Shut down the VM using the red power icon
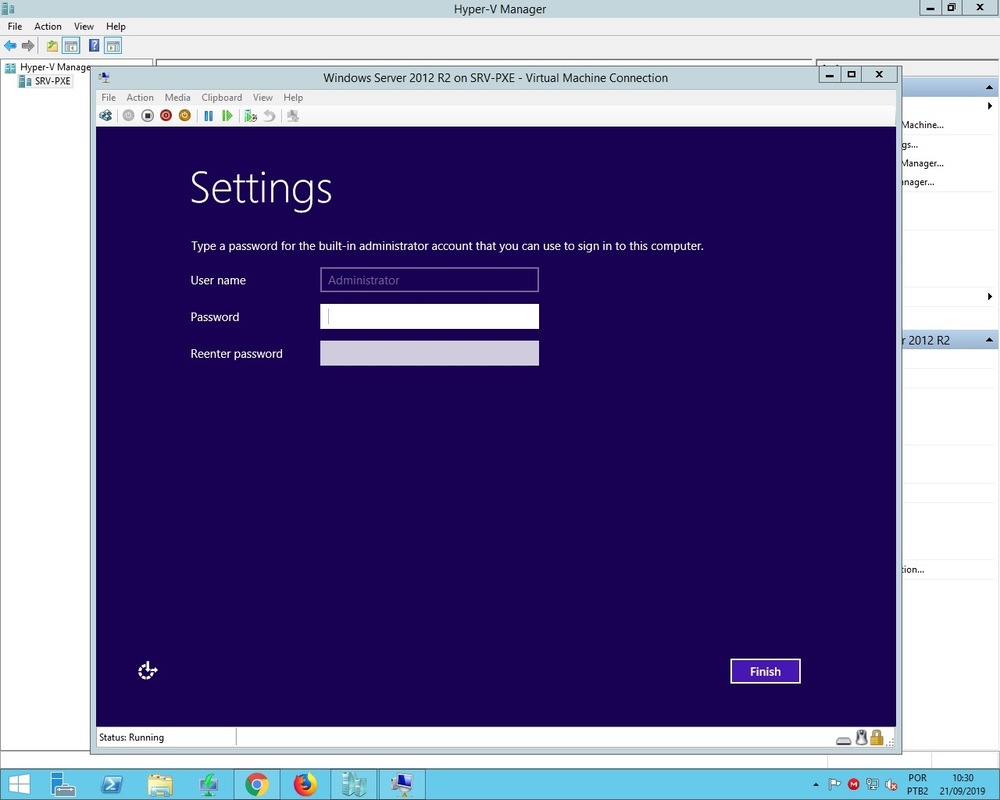Image resolution: width=1000 pixels, height=800 pixels. (x=166, y=115)
